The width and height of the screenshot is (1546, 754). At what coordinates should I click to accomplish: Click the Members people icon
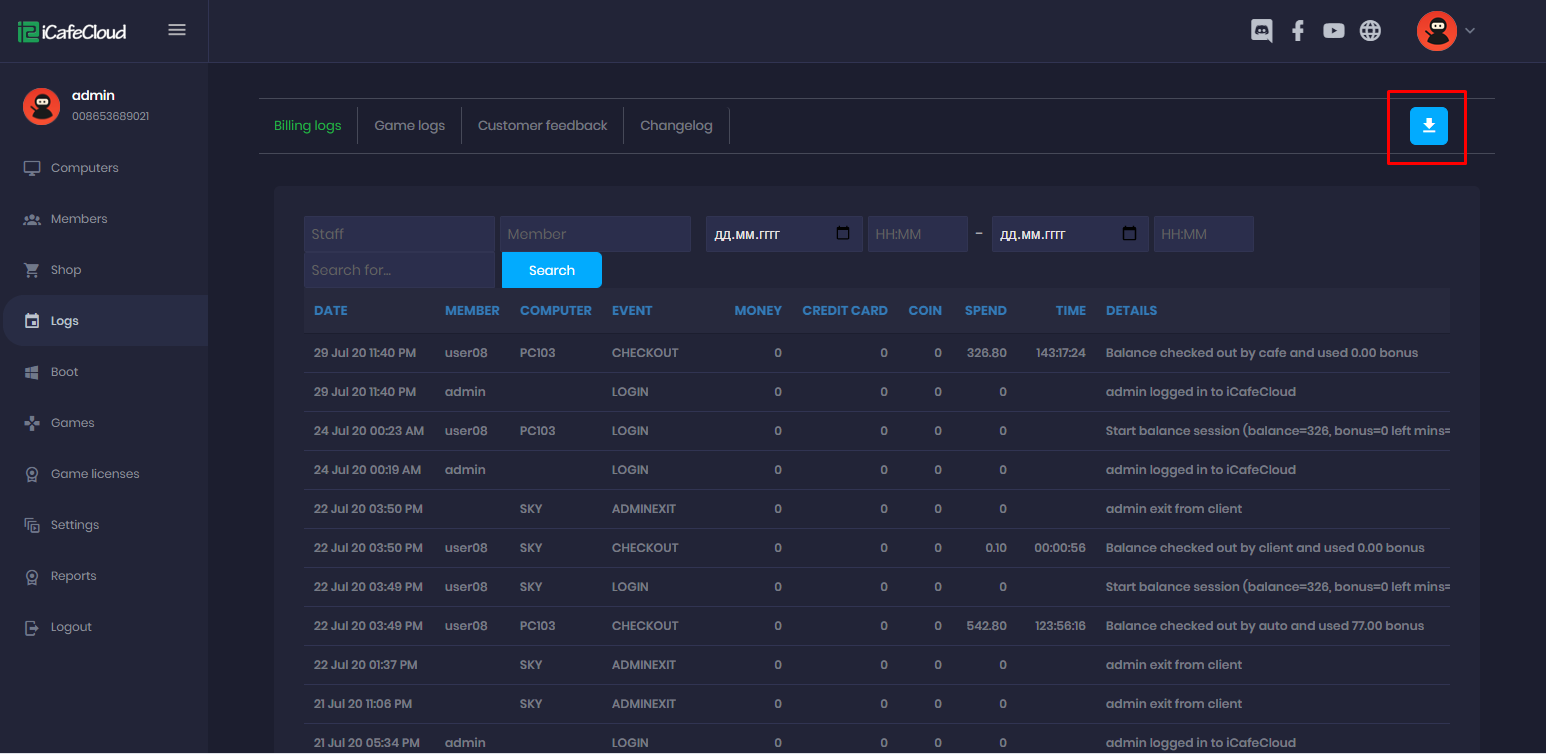[x=32, y=219]
